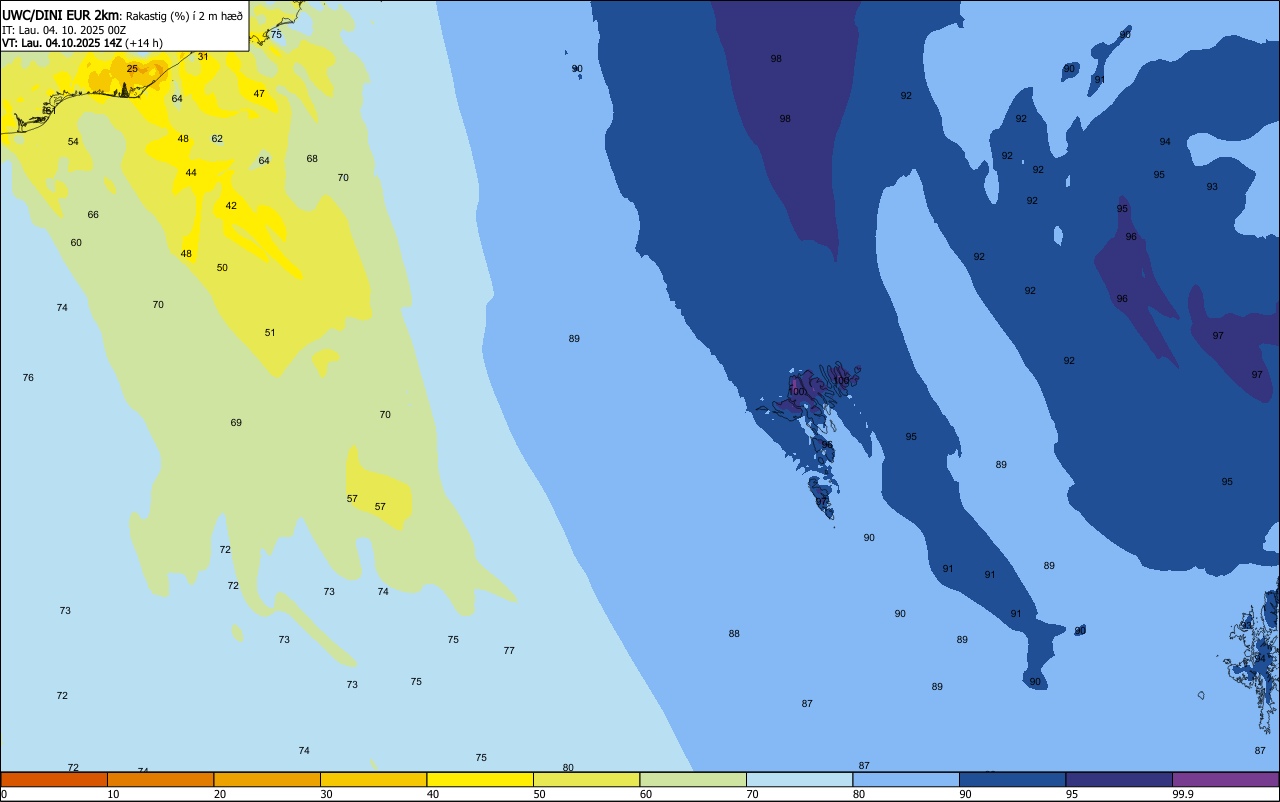1280x802 pixels.
Task: Click the humidity value '44' on the map
Action: click(191, 173)
